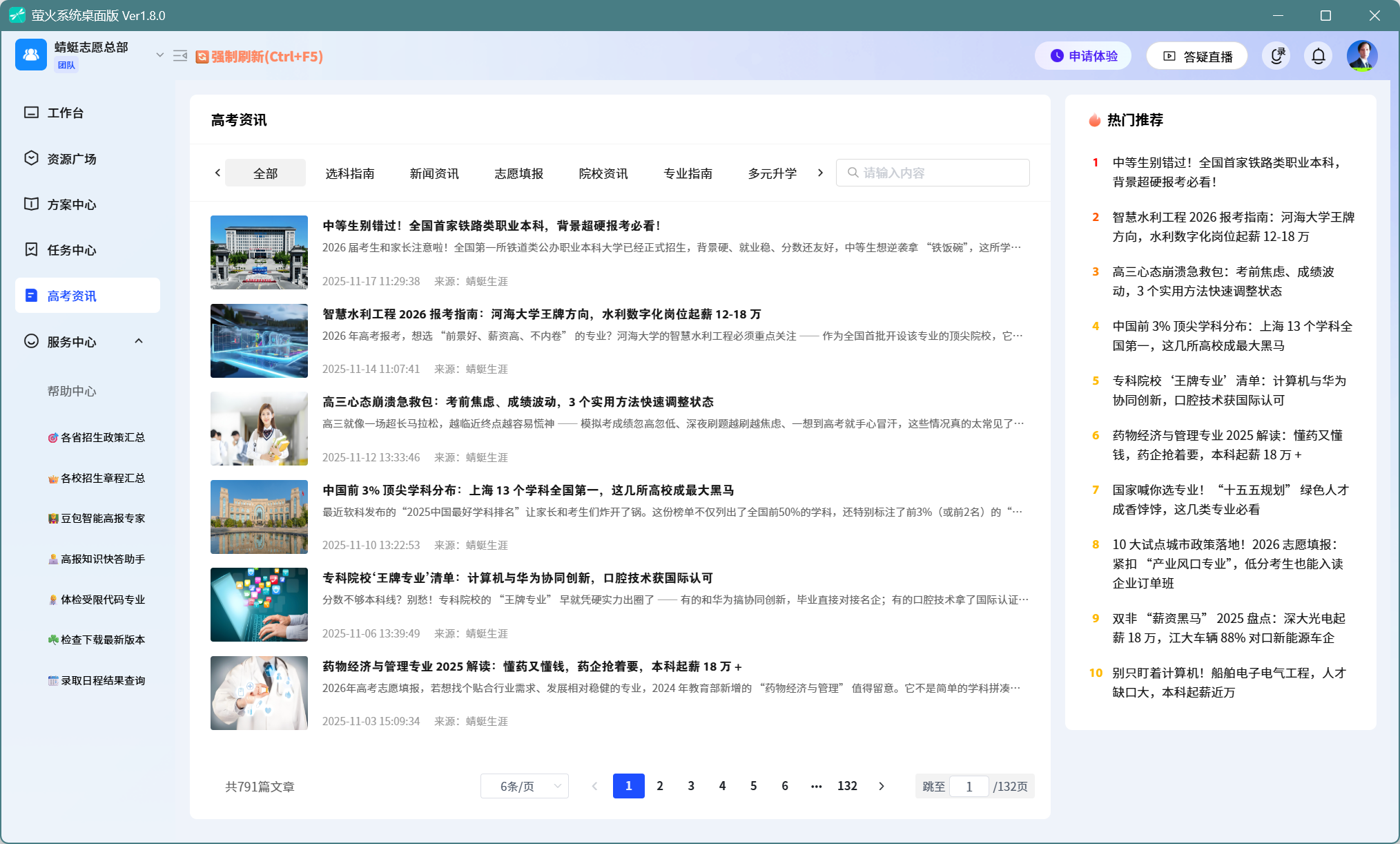Click the 跳至 page number input

coord(969,786)
